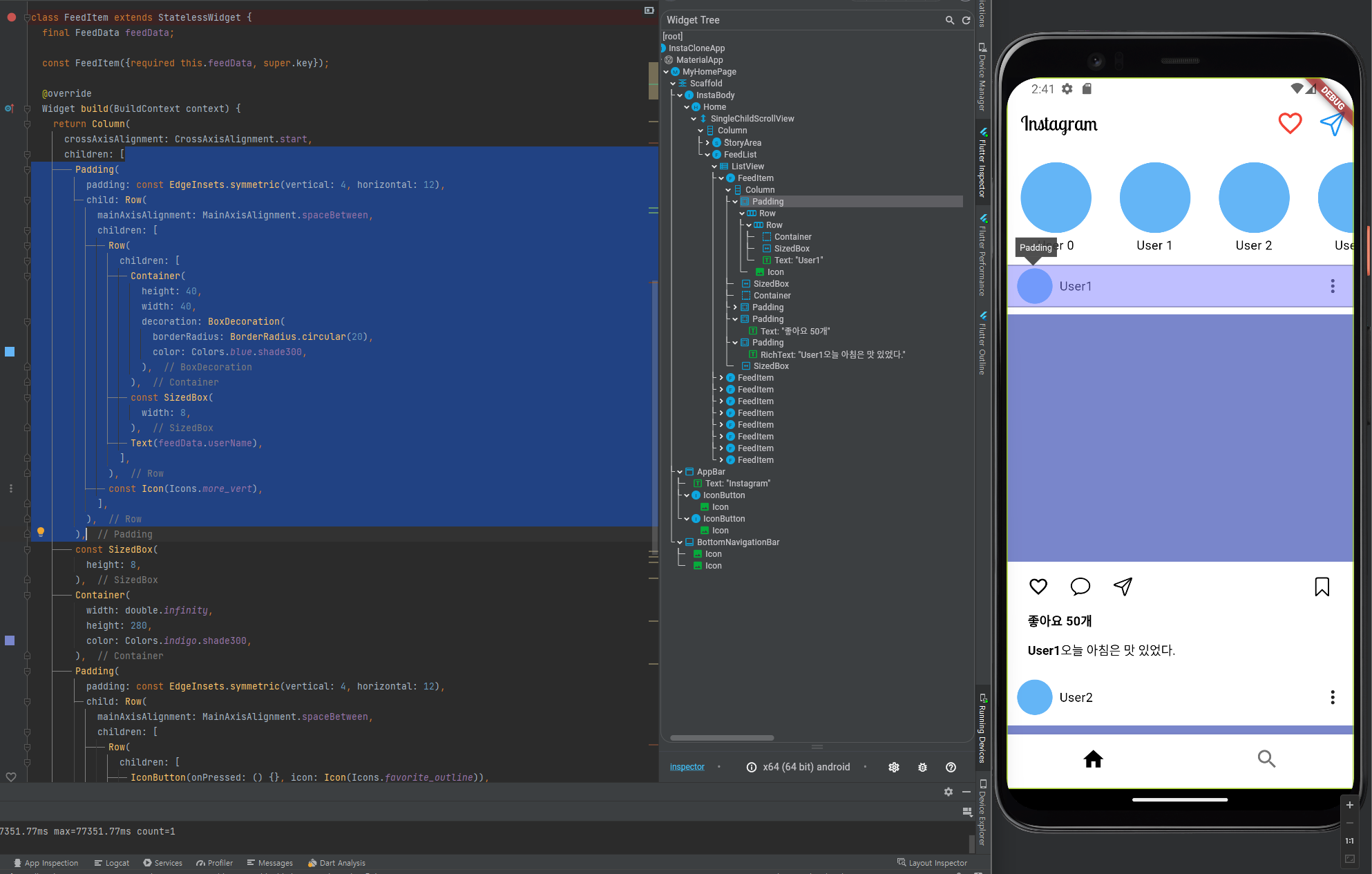Tap the bookmark icon under the post
This screenshot has width=1372, height=874.
point(1322,587)
